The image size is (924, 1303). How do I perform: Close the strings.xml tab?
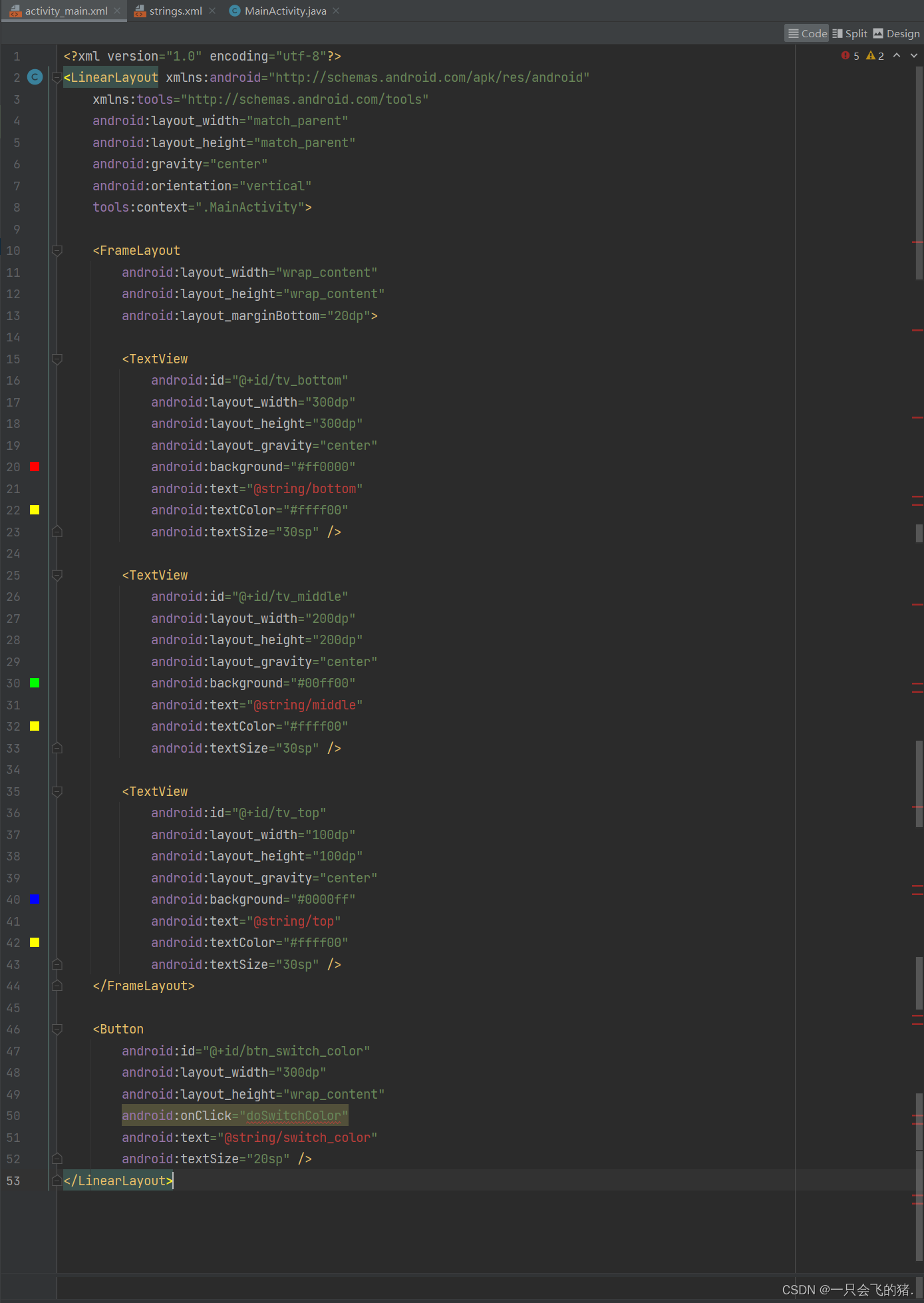(212, 11)
